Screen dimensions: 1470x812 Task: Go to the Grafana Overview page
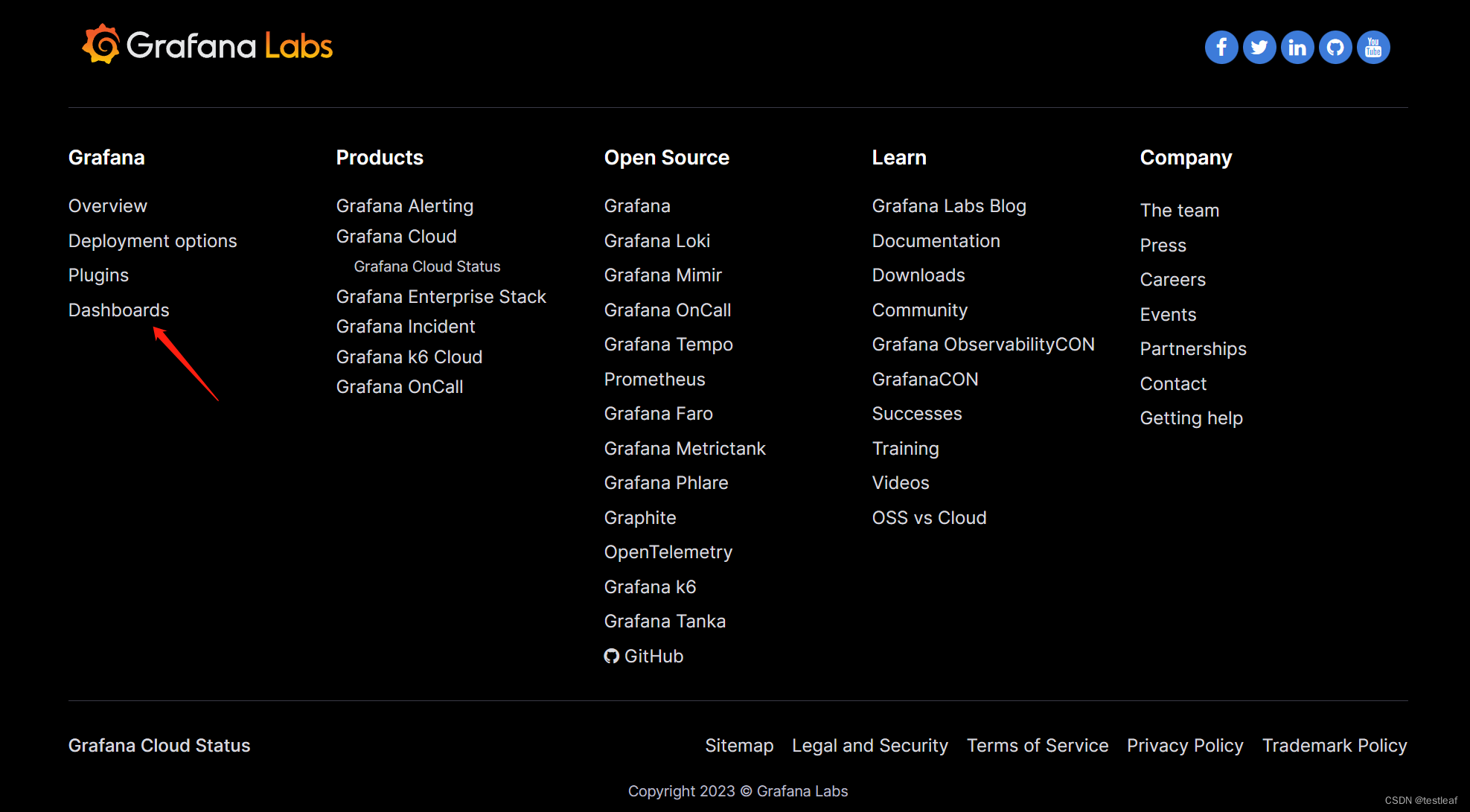point(108,205)
